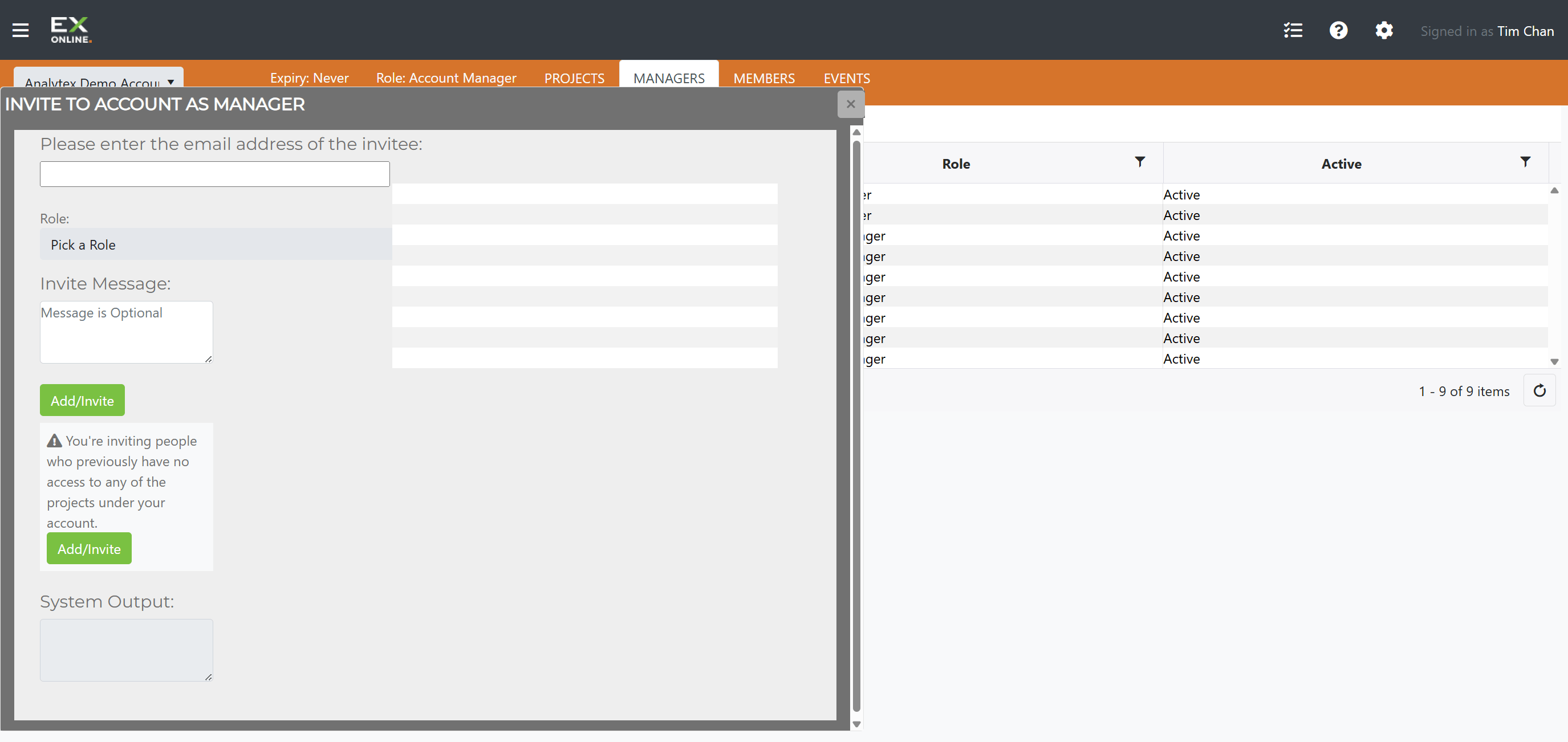Sort by the Active column header

[1341, 164]
